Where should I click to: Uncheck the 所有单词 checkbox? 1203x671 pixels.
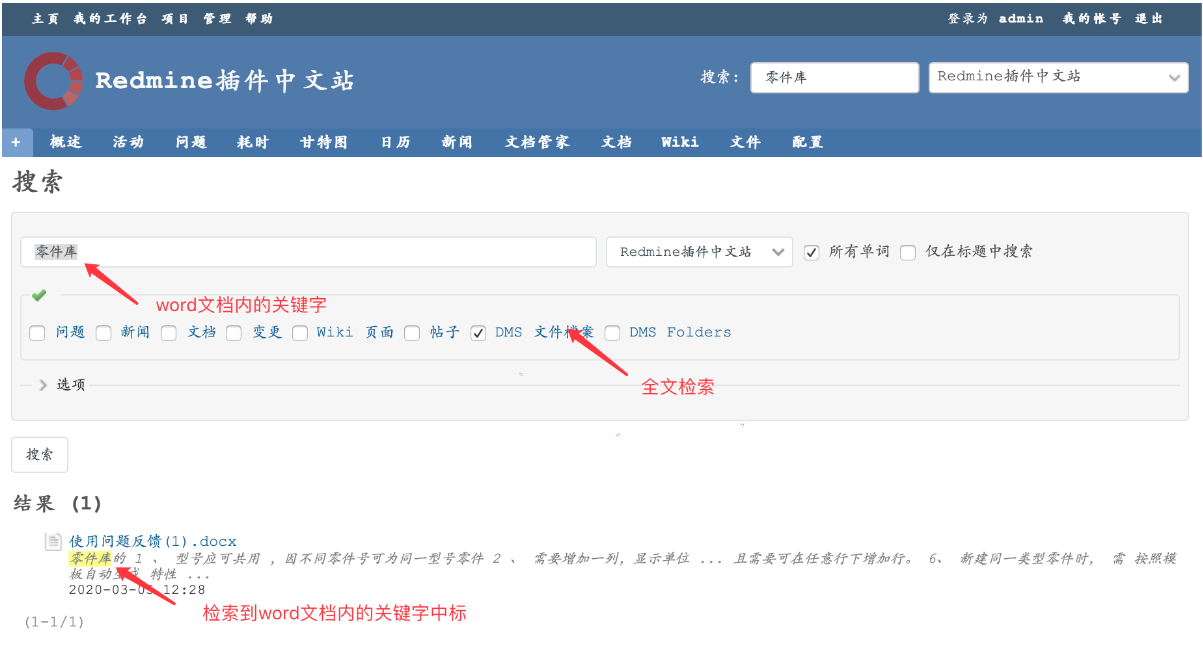click(x=812, y=252)
